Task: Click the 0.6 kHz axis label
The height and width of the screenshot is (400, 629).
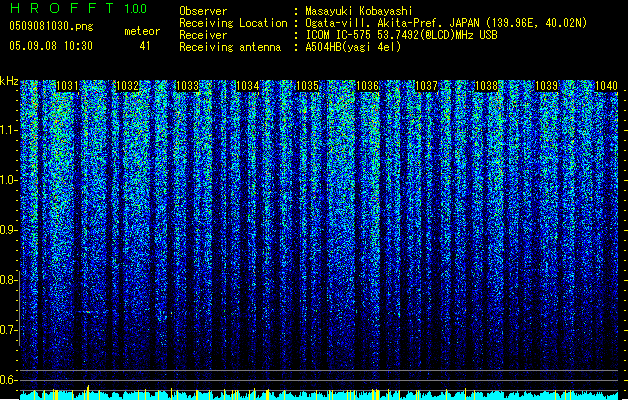Action: tap(9, 380)
